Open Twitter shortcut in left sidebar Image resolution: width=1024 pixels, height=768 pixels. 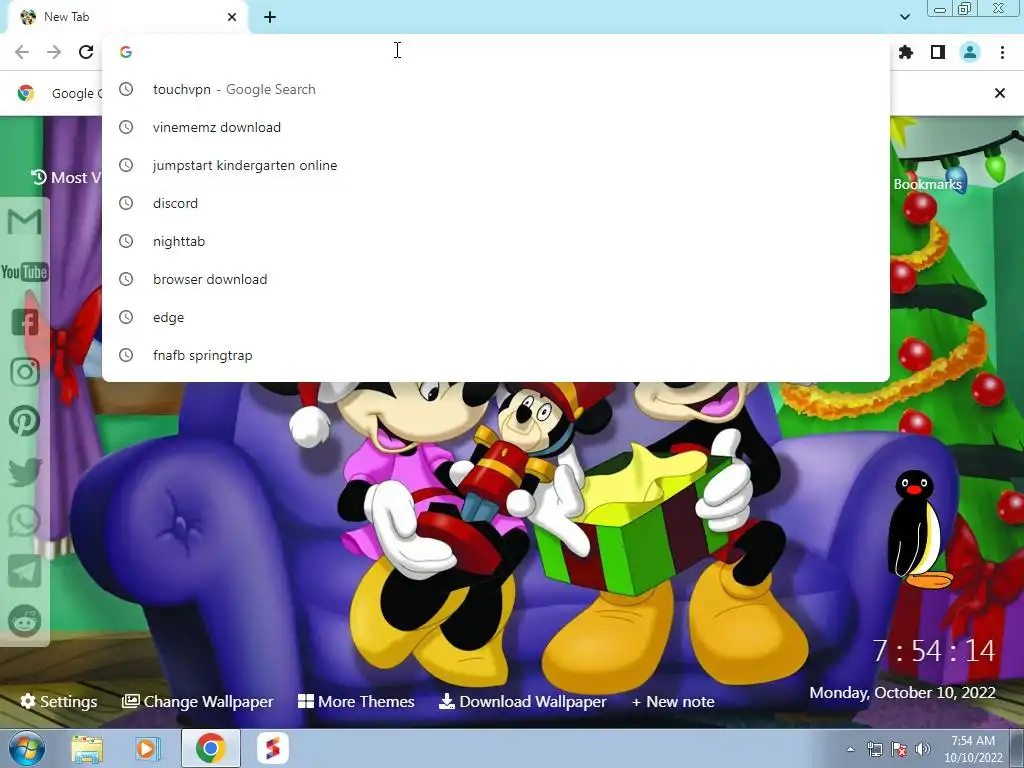point(25,472)
